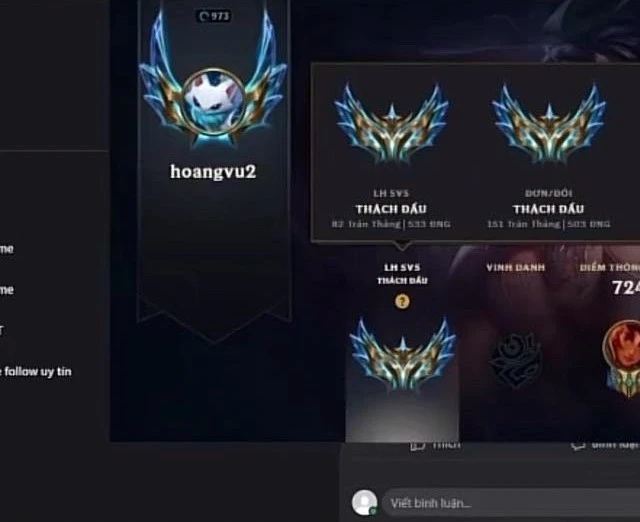Click the Đơn/Đôi Challenger emblem in tooltip
Screen dimensions: 640x522
click(549, 124)
